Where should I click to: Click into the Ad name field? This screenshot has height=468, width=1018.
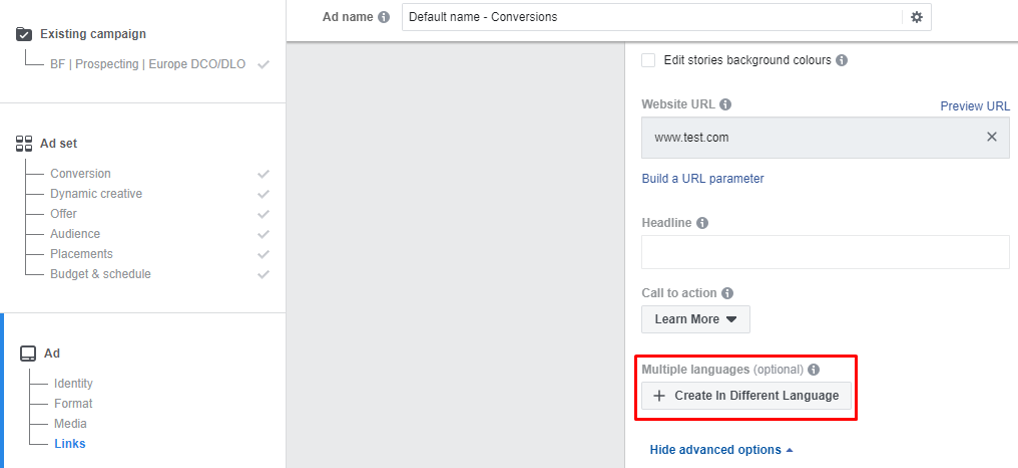click(x=652, y=17)
